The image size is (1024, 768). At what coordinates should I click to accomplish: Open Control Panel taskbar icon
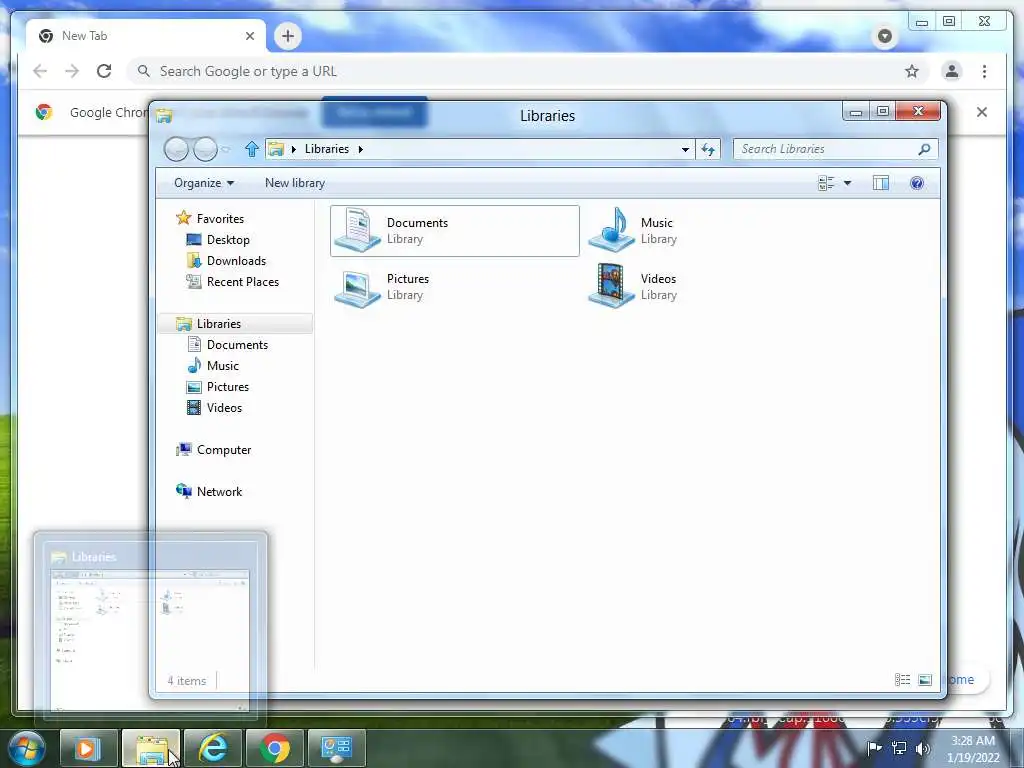pos(337,748)
